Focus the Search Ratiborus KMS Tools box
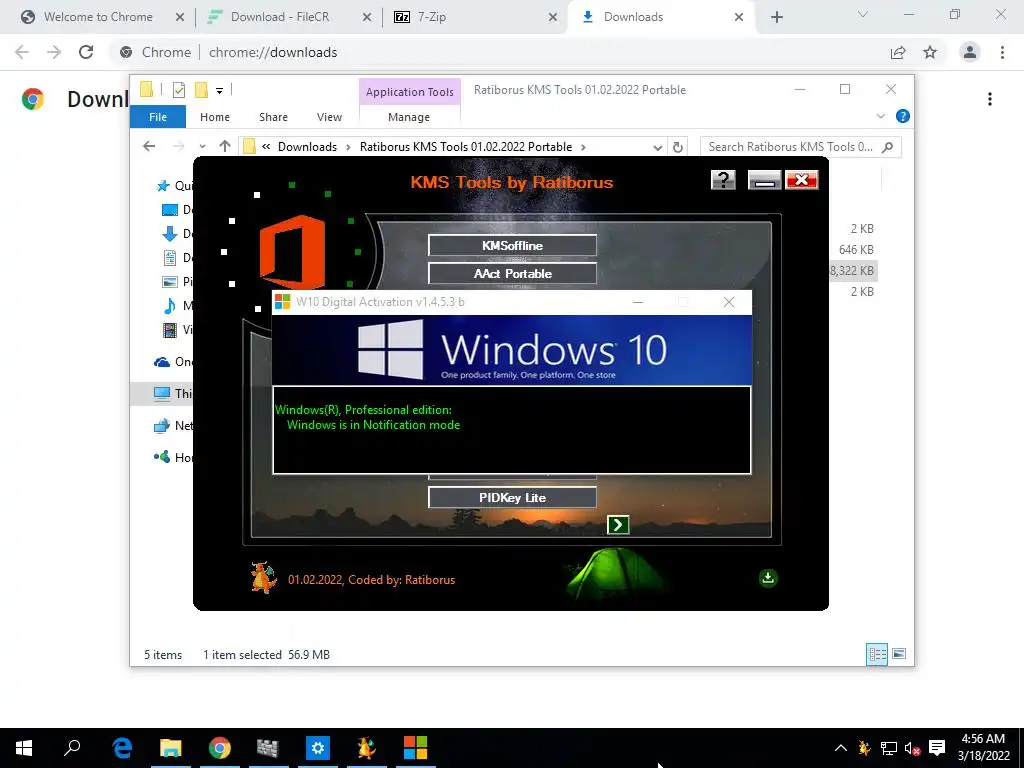Screen dimensions: 1024x768 [800, 147]
